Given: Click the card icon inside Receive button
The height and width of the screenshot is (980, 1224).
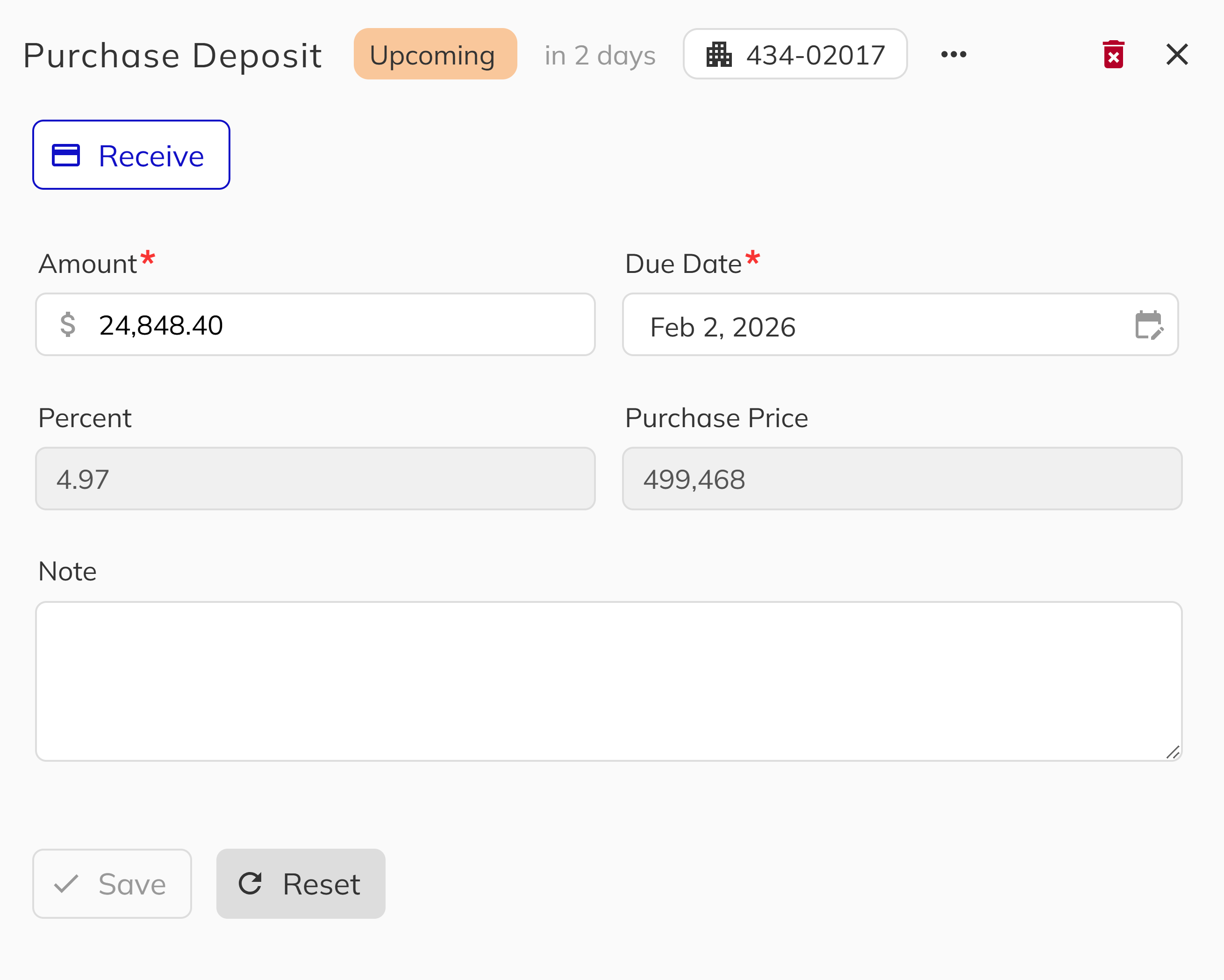Looking at the screenshot, I should pos(66,154).
